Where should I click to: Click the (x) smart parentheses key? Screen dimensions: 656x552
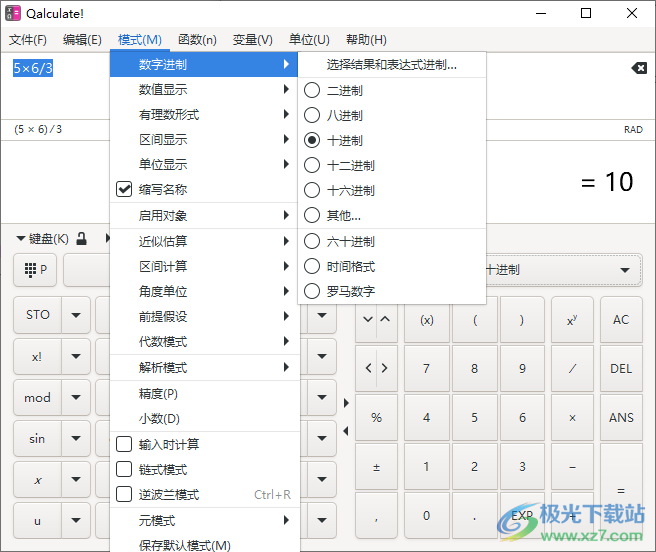pos(427,320)
